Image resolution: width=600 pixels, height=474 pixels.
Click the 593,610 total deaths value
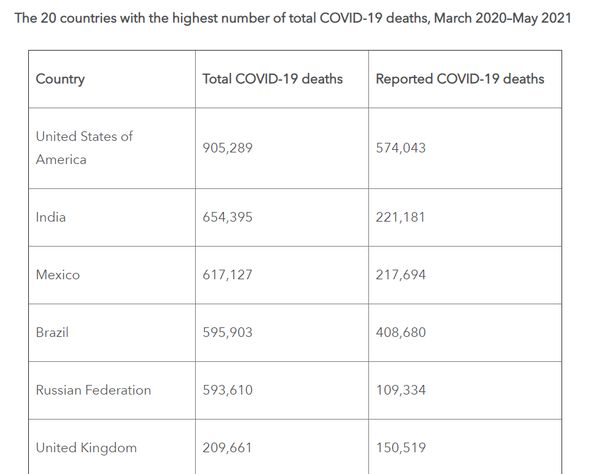point(229,390)
